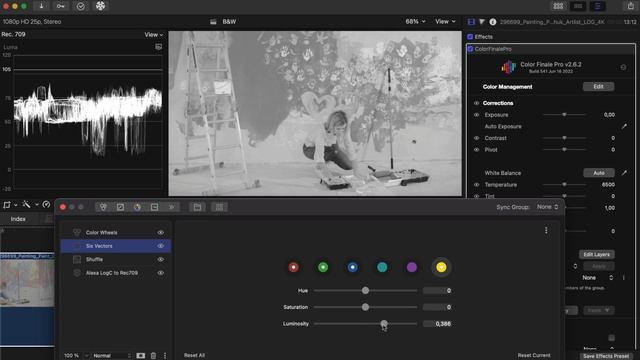Click Auto Exposure eyedropper icon
Image resolution: width=640 pixels, height=360 pixels.
(624, 127)
